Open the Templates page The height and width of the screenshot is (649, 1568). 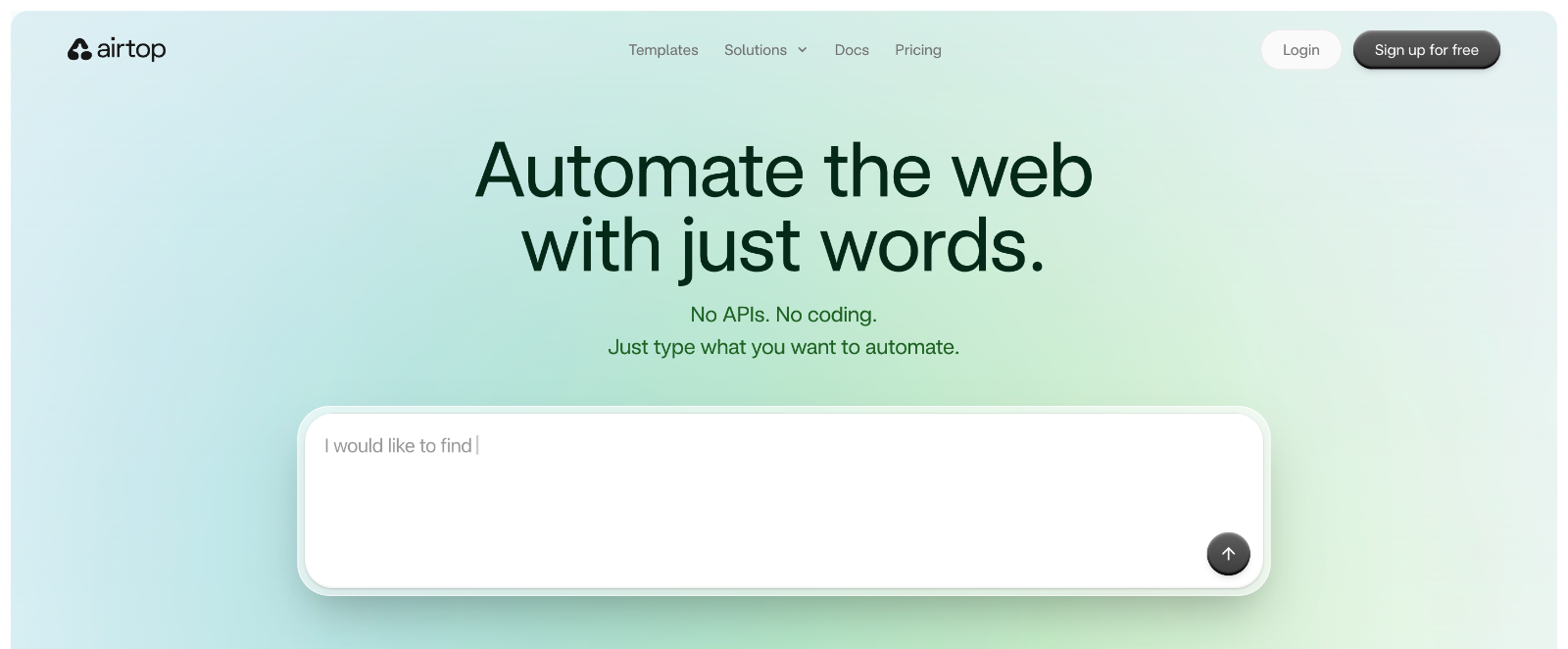pos(663,50)
